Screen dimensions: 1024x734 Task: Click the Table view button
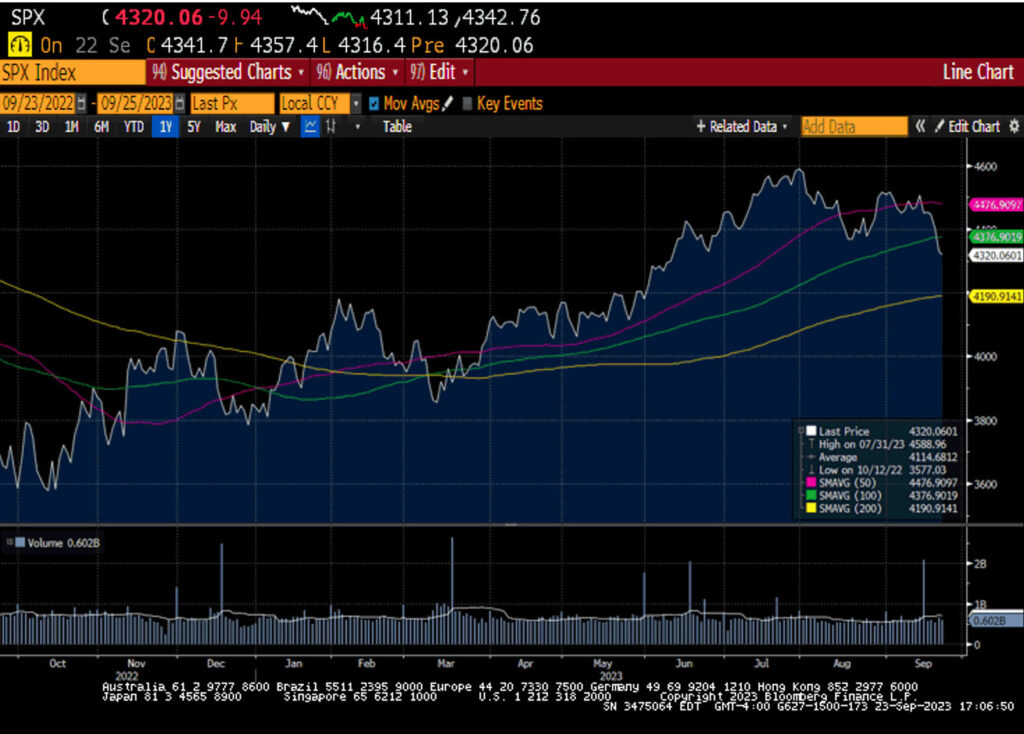coord(397,127)
